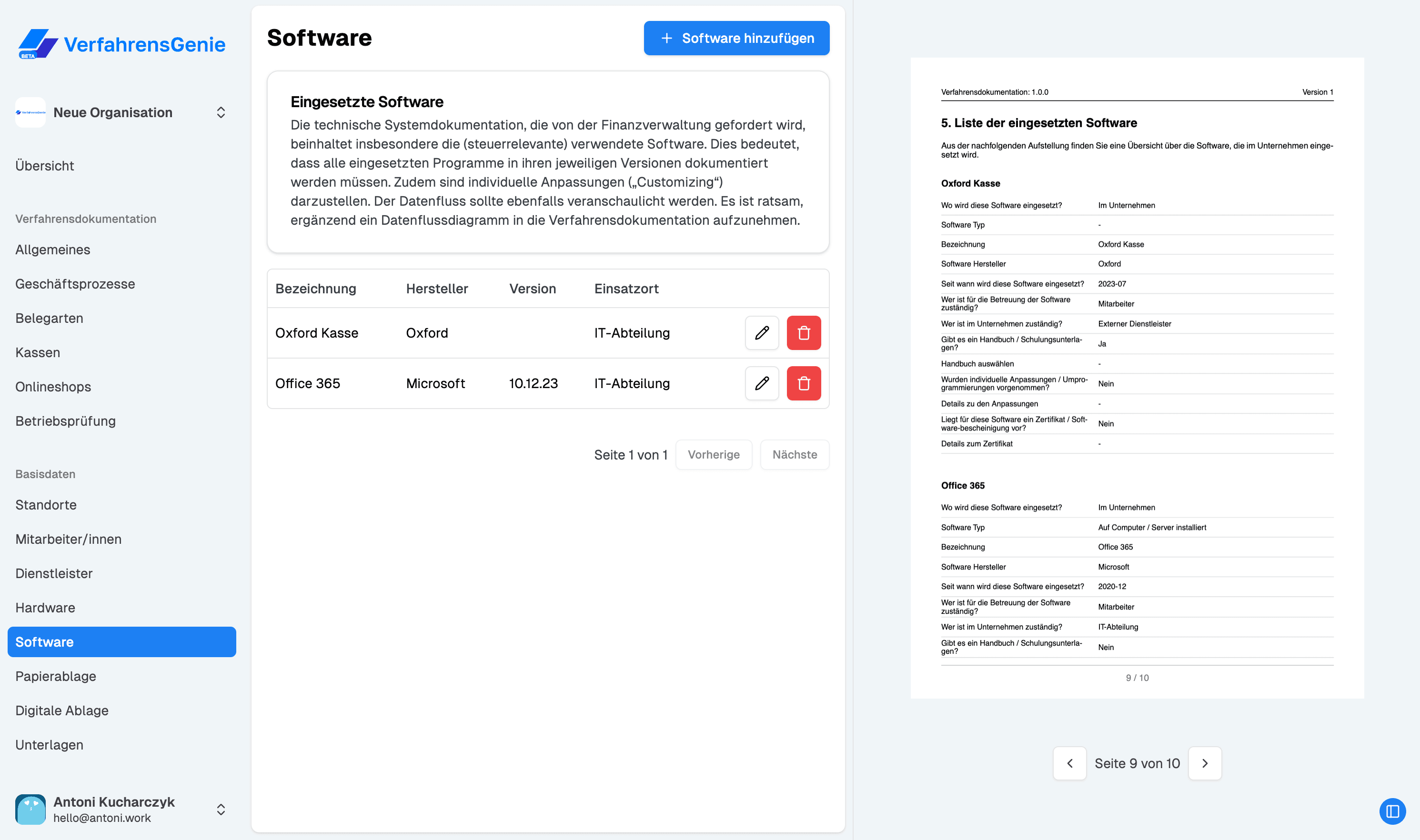Click the Nächste pagination button
The height and width of the screenshot is (840, 1420).
point(795,455)
